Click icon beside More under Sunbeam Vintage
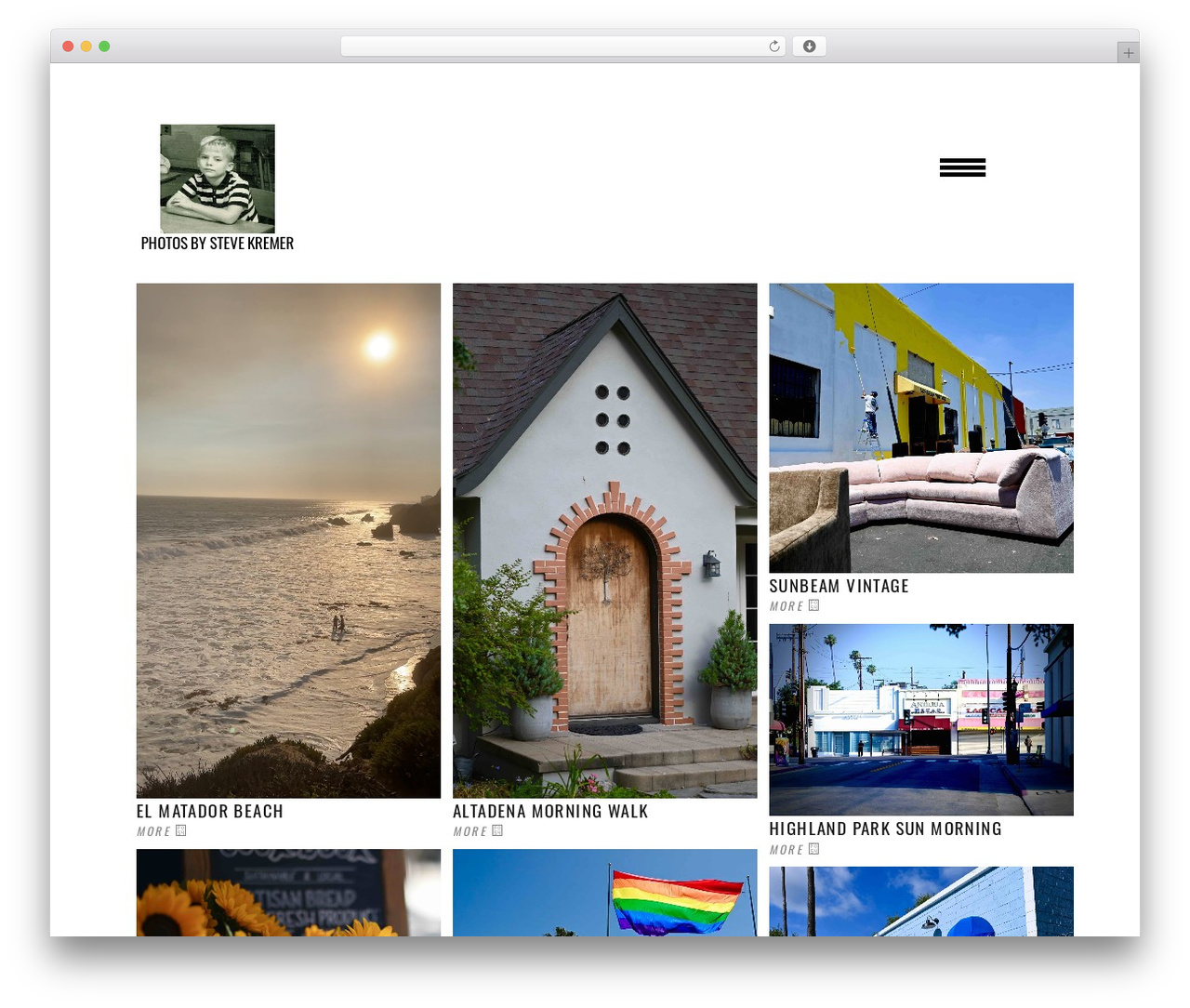The width and height of the screenshot is (1190, 1008). [x=813, y=605]
